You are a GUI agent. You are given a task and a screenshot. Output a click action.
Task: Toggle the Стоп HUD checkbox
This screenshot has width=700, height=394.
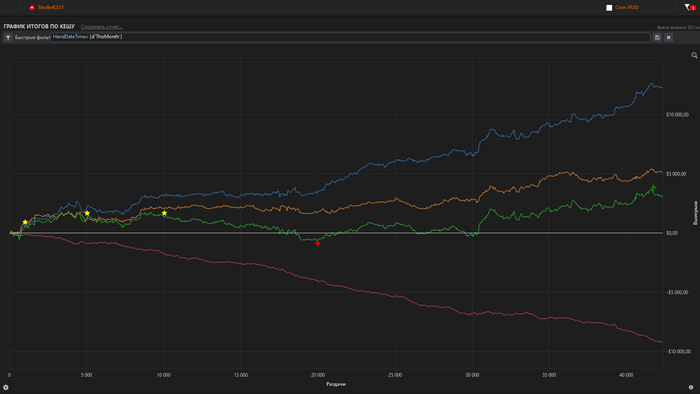coord(609,8)
